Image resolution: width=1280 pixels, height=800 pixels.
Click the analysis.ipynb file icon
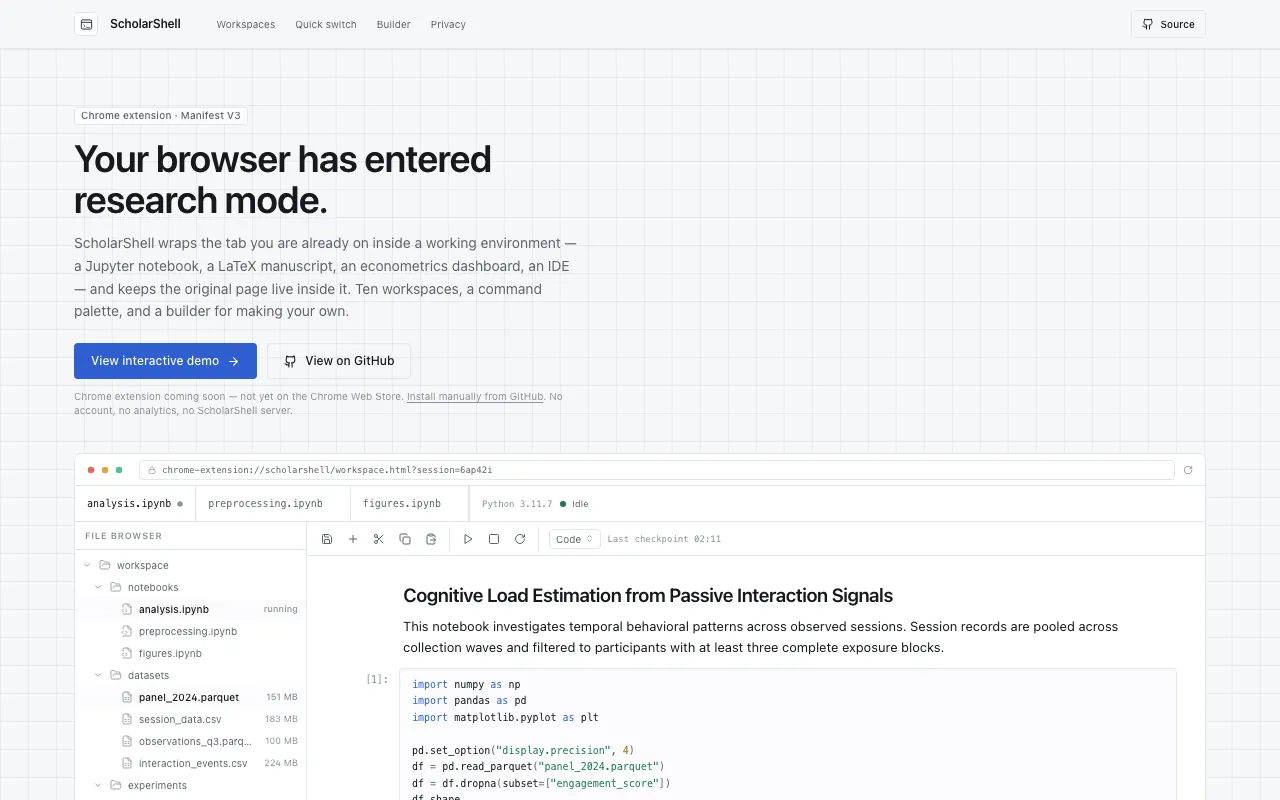pos(127,609)
